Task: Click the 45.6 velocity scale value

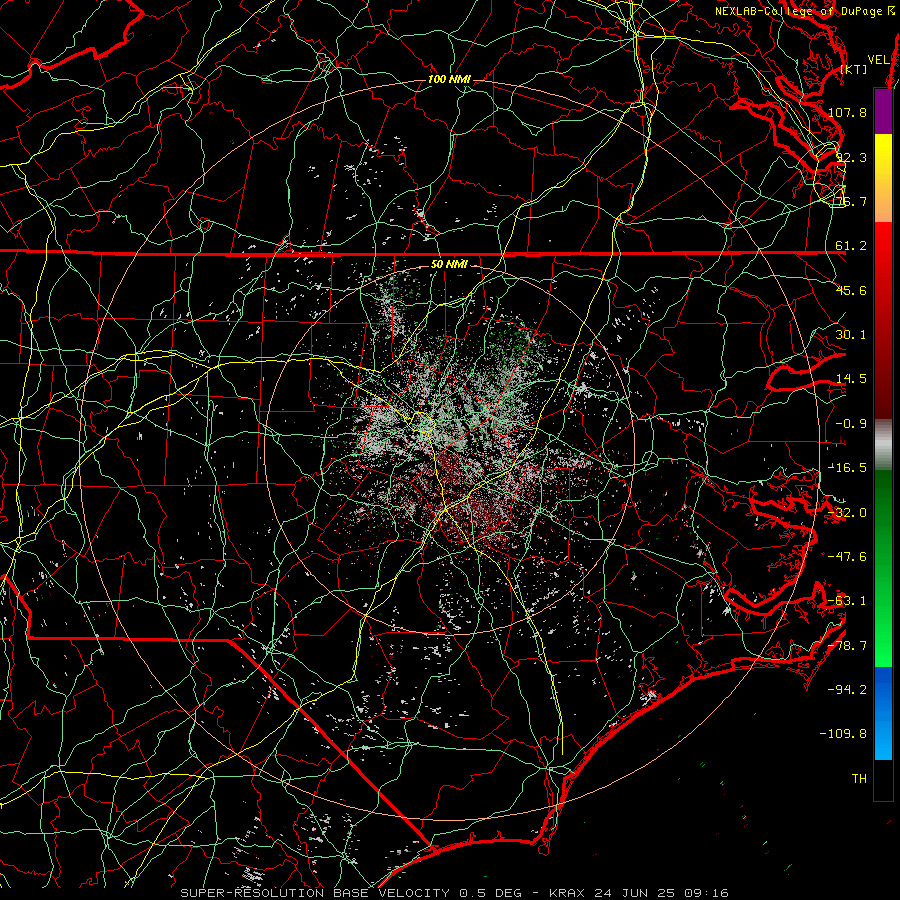Action: (x=851, y=290)
